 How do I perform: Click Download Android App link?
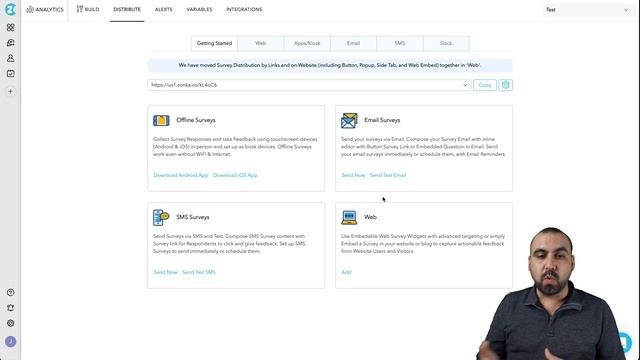pyautogui.click(x=181, y=175)
